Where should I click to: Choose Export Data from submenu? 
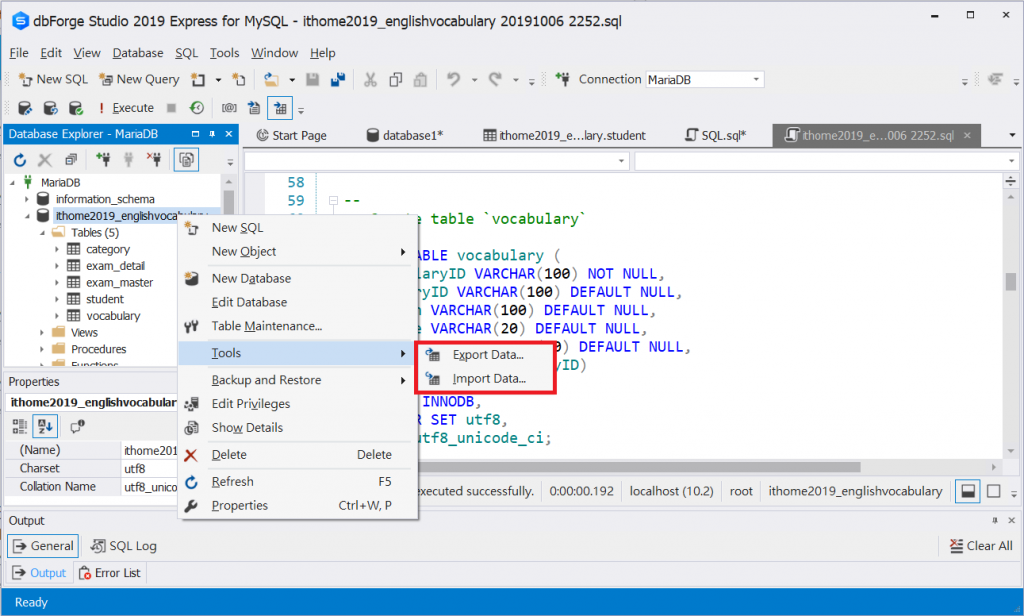[x=488, y=355]
